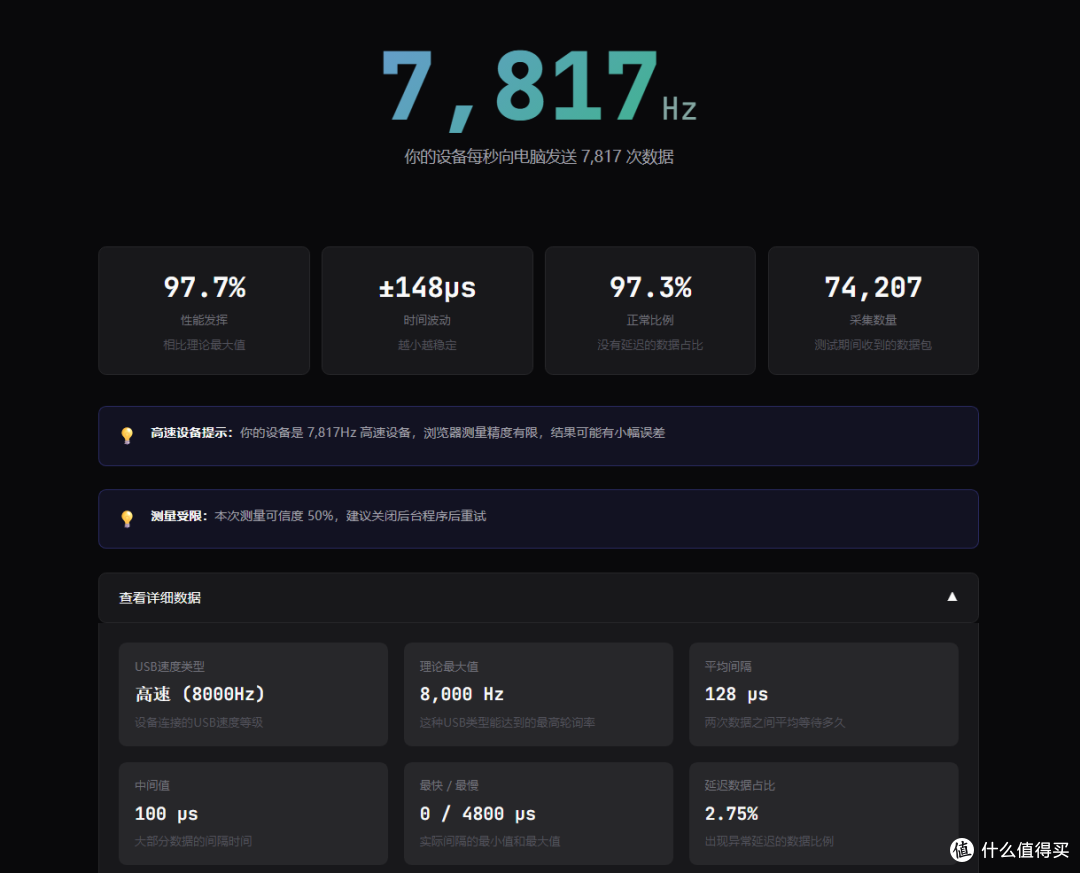Click the 97.3% 正常比例 value

650,287
